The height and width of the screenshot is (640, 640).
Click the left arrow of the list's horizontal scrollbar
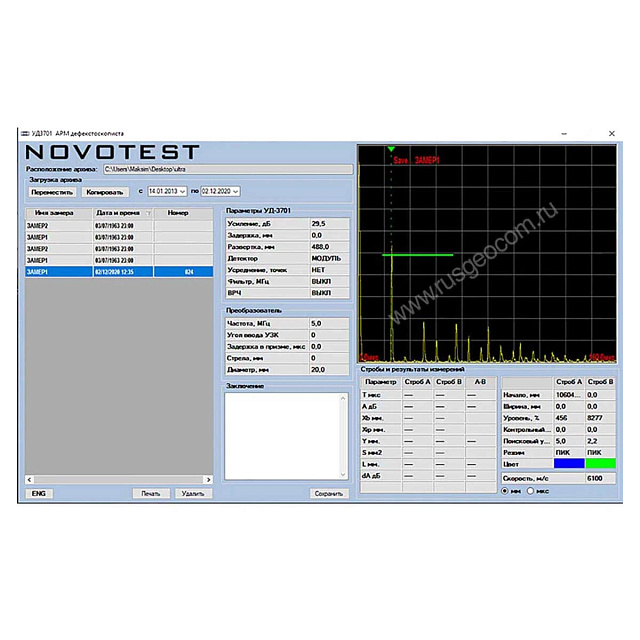(x=29, y=479)
